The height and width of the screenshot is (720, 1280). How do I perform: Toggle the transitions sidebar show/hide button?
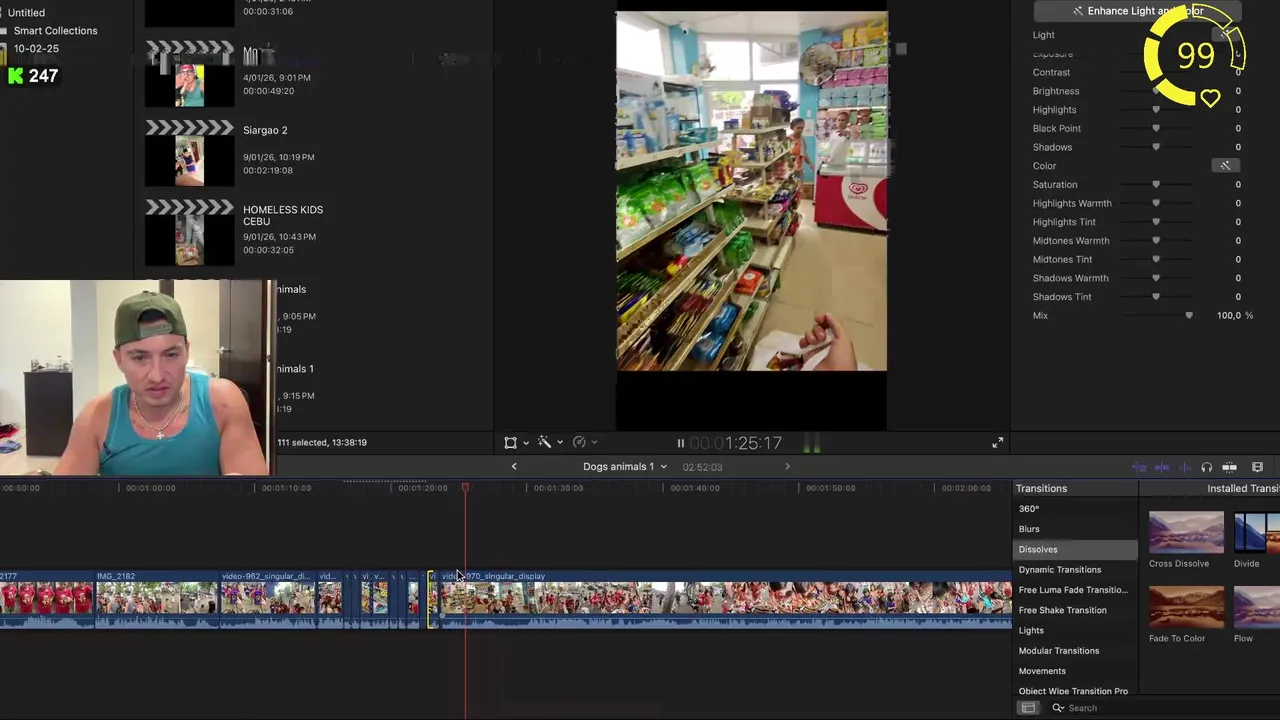(1028, 708)
